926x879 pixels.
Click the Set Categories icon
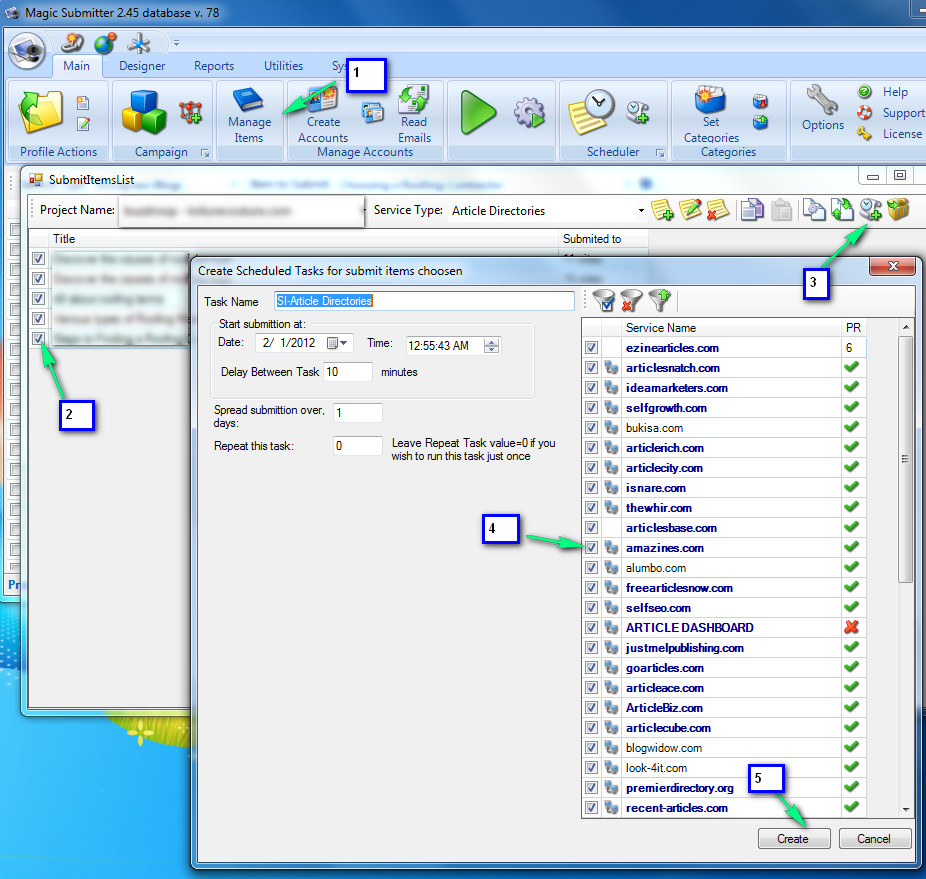pyautogui.click(x=710, y=99)
